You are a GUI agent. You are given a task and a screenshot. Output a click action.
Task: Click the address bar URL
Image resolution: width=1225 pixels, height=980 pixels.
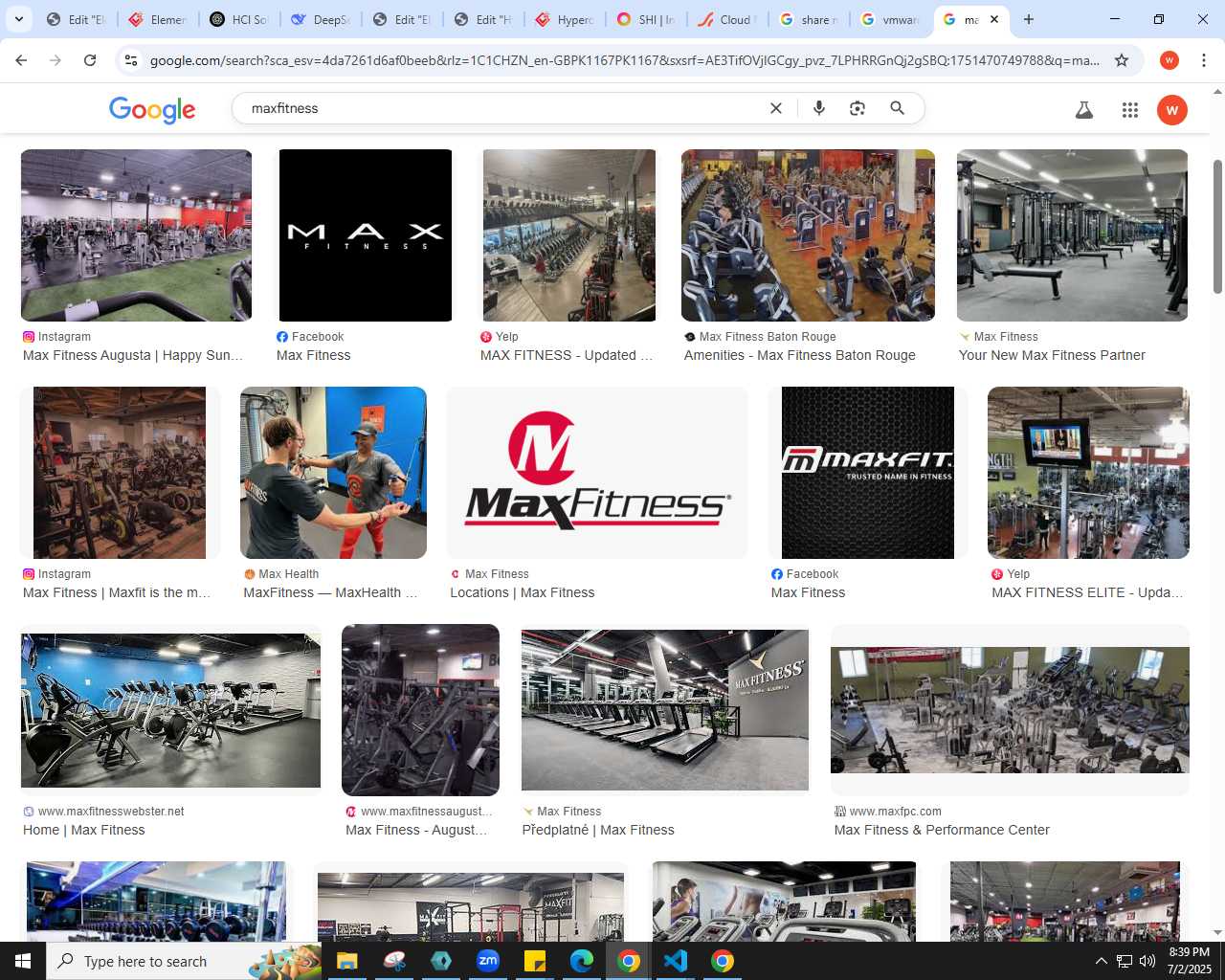(x=624, y=60)
